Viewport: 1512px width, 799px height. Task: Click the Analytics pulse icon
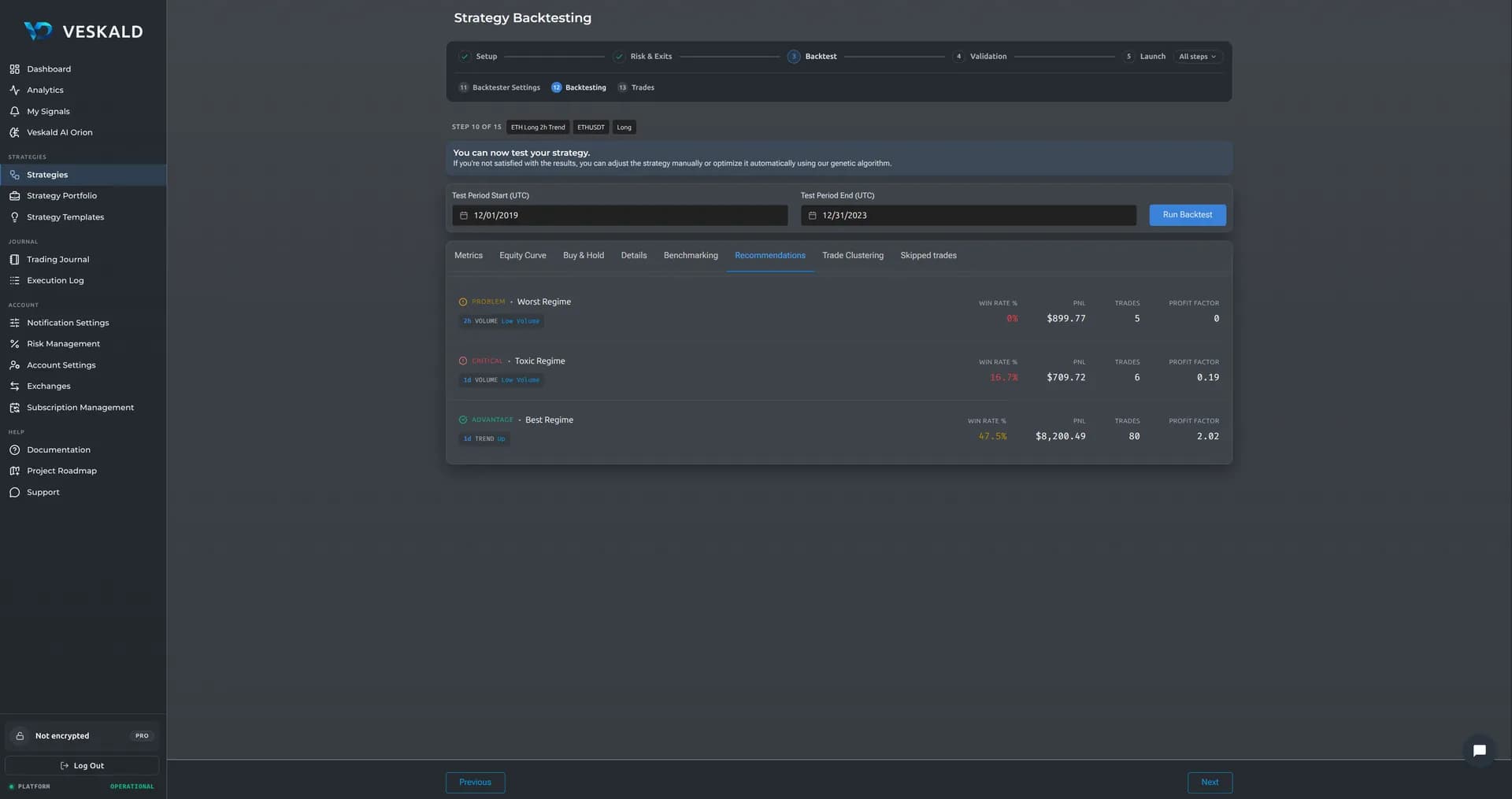click(14, 91)
